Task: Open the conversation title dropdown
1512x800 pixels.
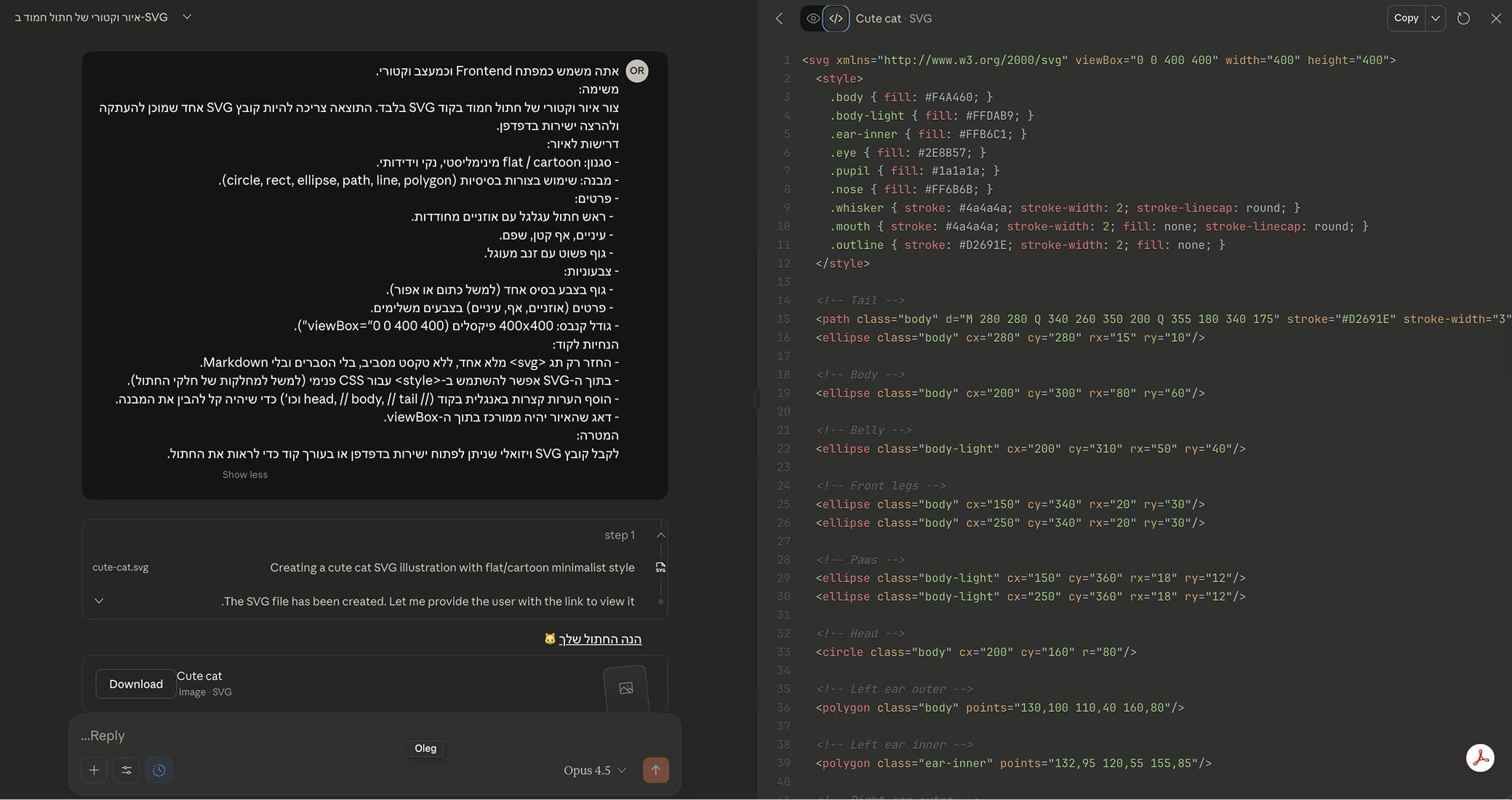Action: click(187, 17)
